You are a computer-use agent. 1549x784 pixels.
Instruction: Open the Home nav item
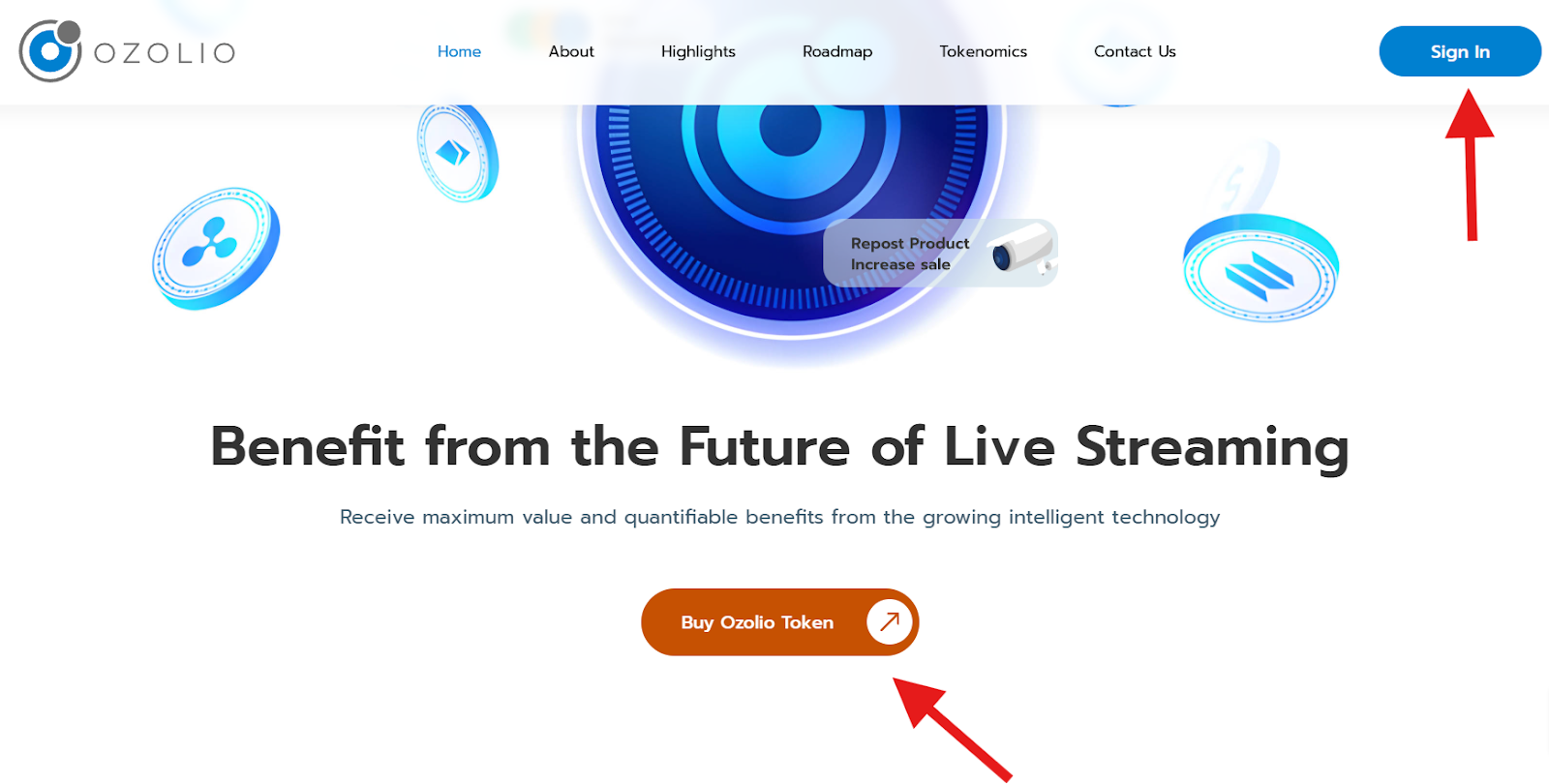click(459, 51)
